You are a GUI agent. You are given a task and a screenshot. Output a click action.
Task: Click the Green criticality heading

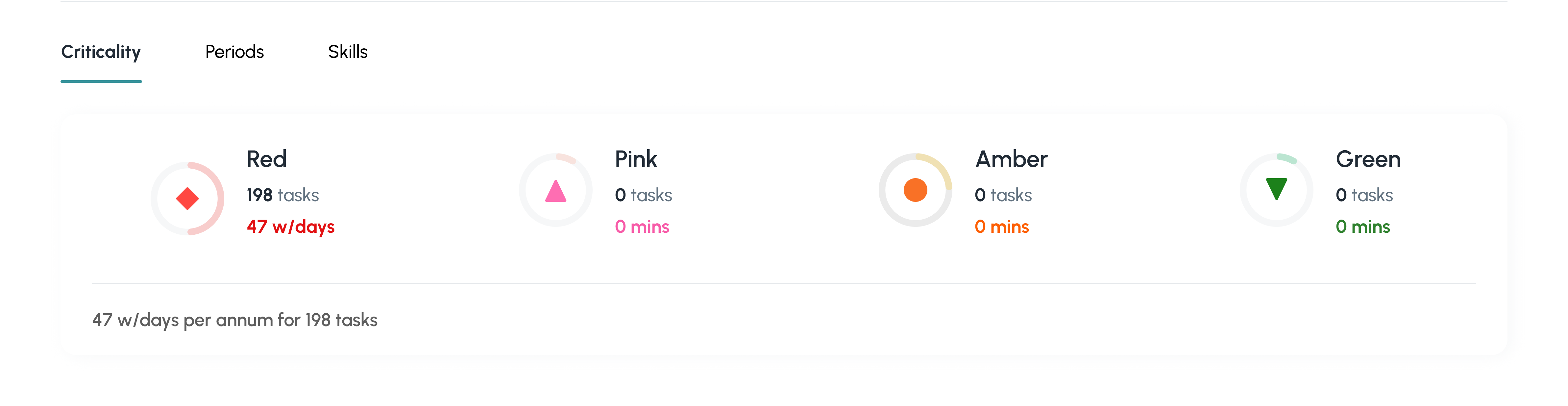(x=1368, y=159)
